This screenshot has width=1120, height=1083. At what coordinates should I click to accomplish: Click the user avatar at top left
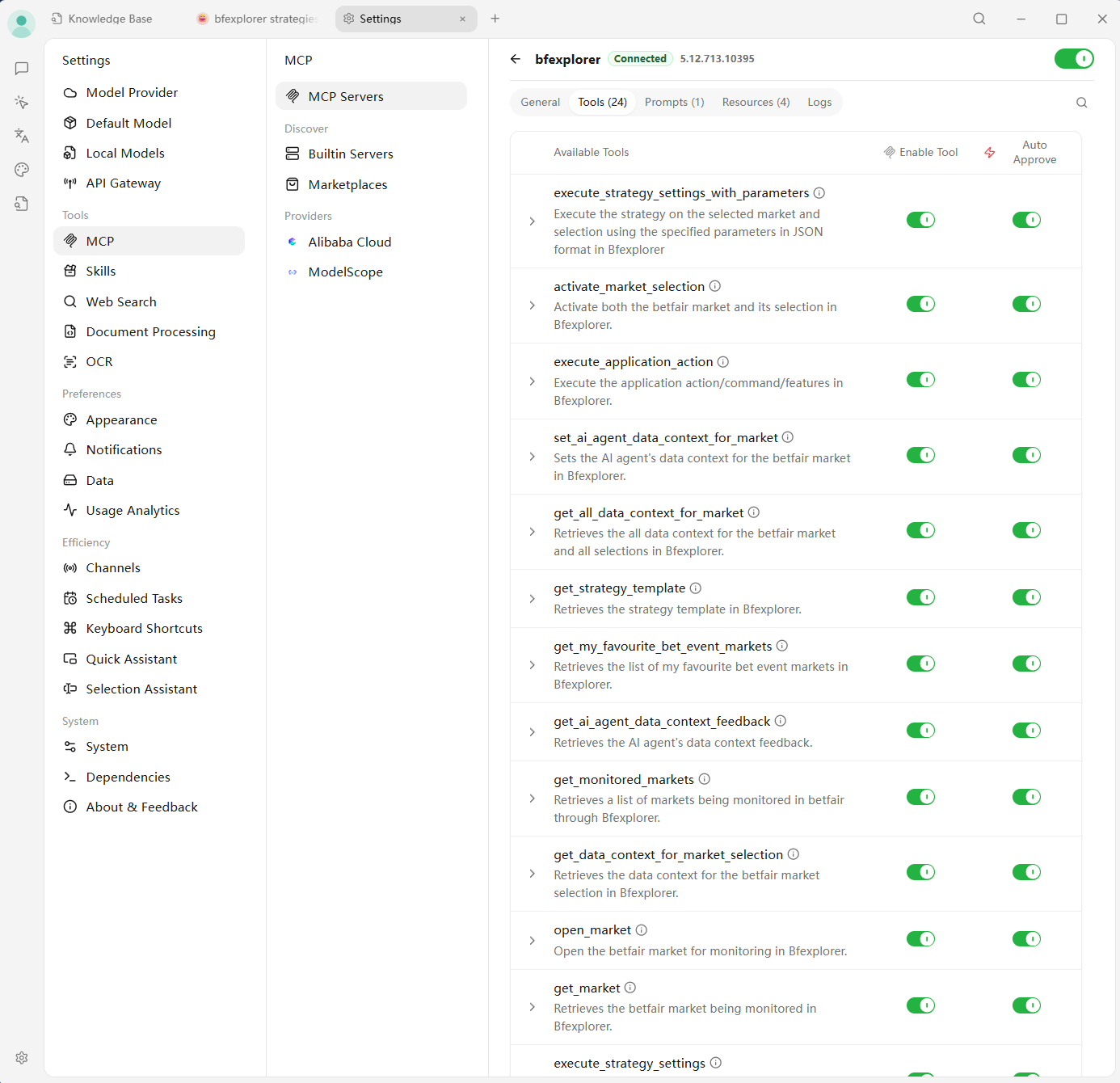pyautogui.click(x=21, y=23)
